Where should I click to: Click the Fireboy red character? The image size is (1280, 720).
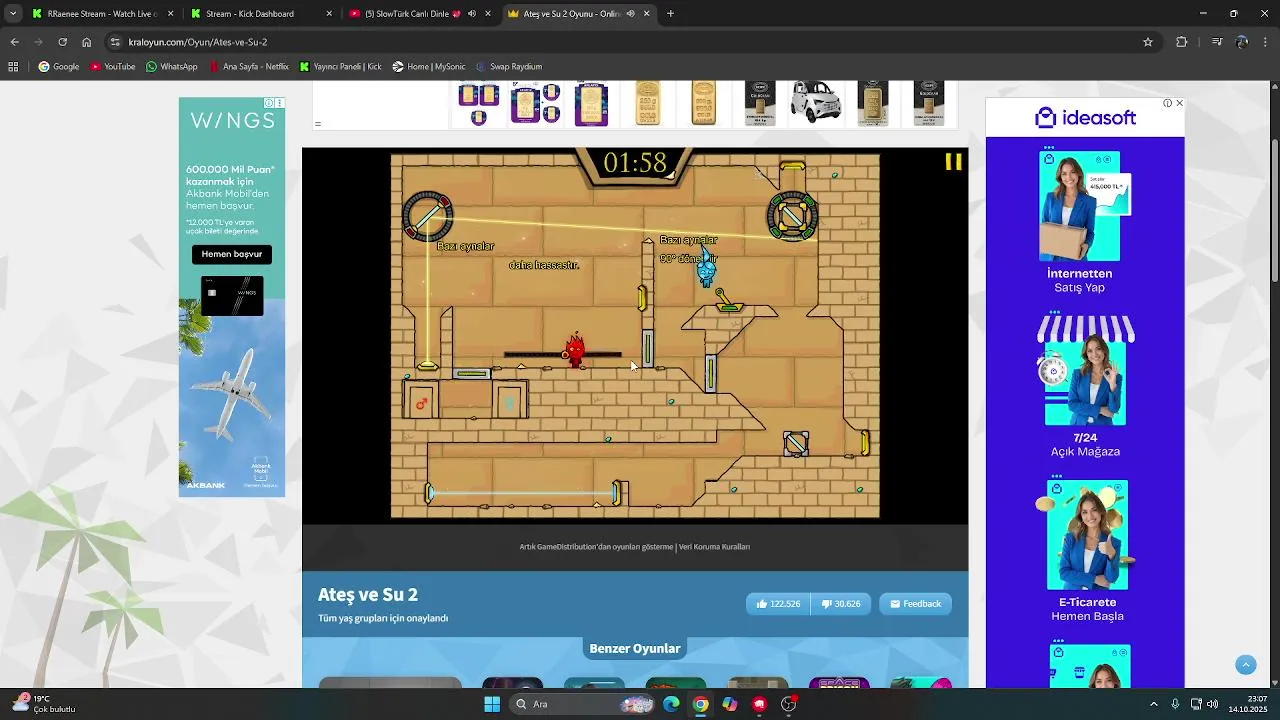[575, 349]
